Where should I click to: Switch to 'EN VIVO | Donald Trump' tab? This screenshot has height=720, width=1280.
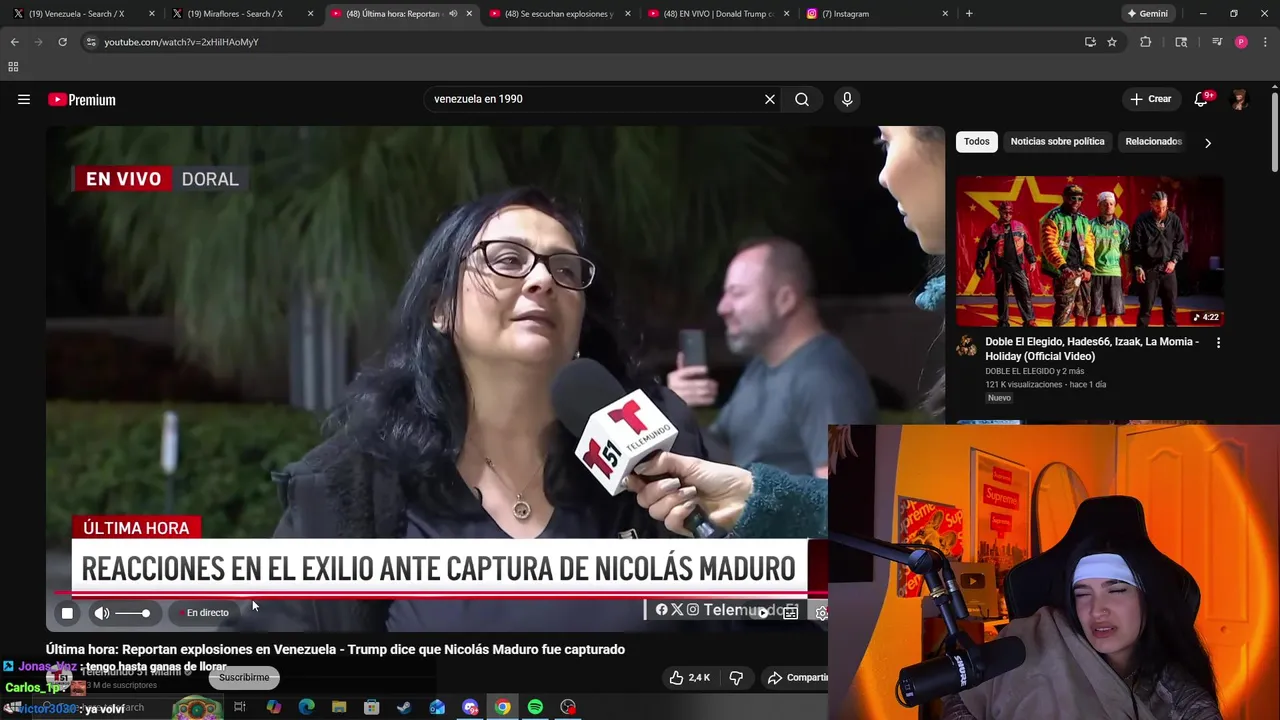[x=718, y=14]
